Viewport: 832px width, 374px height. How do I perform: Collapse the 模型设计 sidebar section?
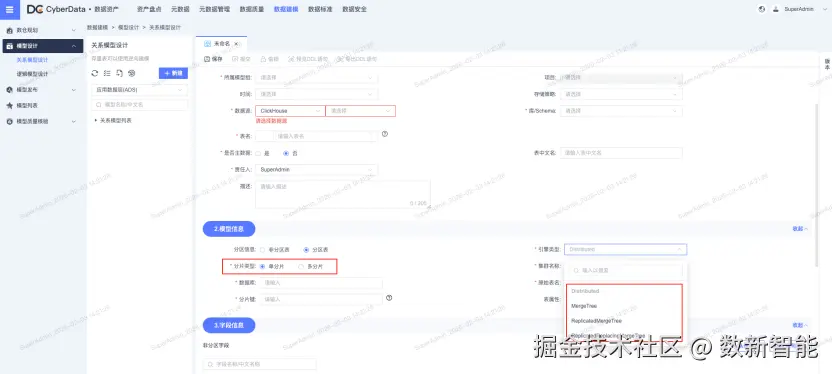coord(73,46)
